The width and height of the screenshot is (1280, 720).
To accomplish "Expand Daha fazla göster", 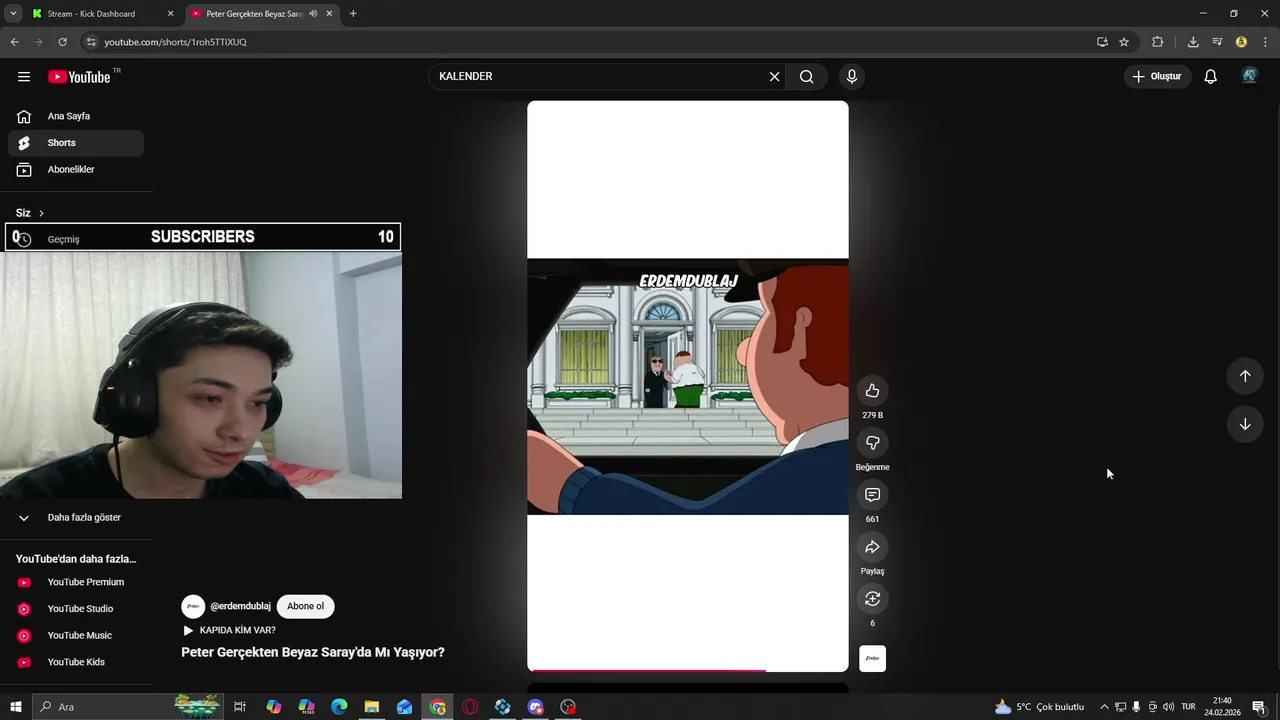I will [76, 518].
